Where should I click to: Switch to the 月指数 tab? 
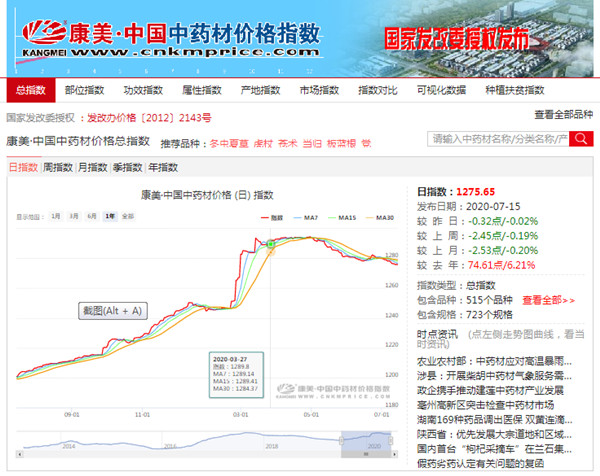pos(93,167)
